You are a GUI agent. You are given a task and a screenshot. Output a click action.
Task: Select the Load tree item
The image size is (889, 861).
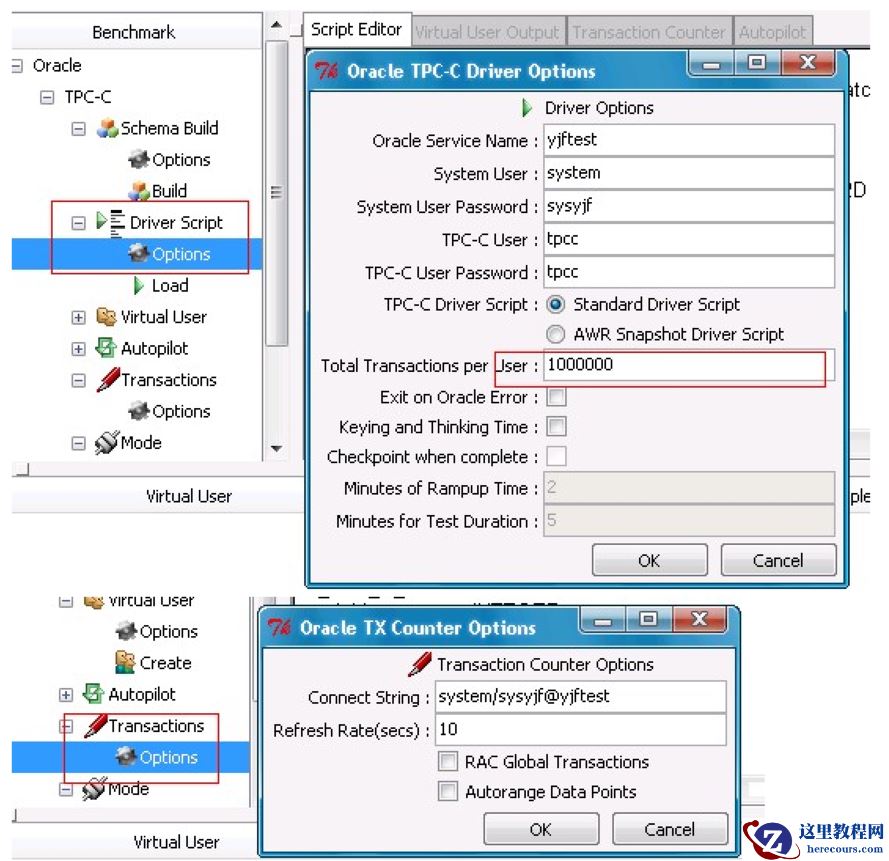pyautogui.click(x=170, y=285)
